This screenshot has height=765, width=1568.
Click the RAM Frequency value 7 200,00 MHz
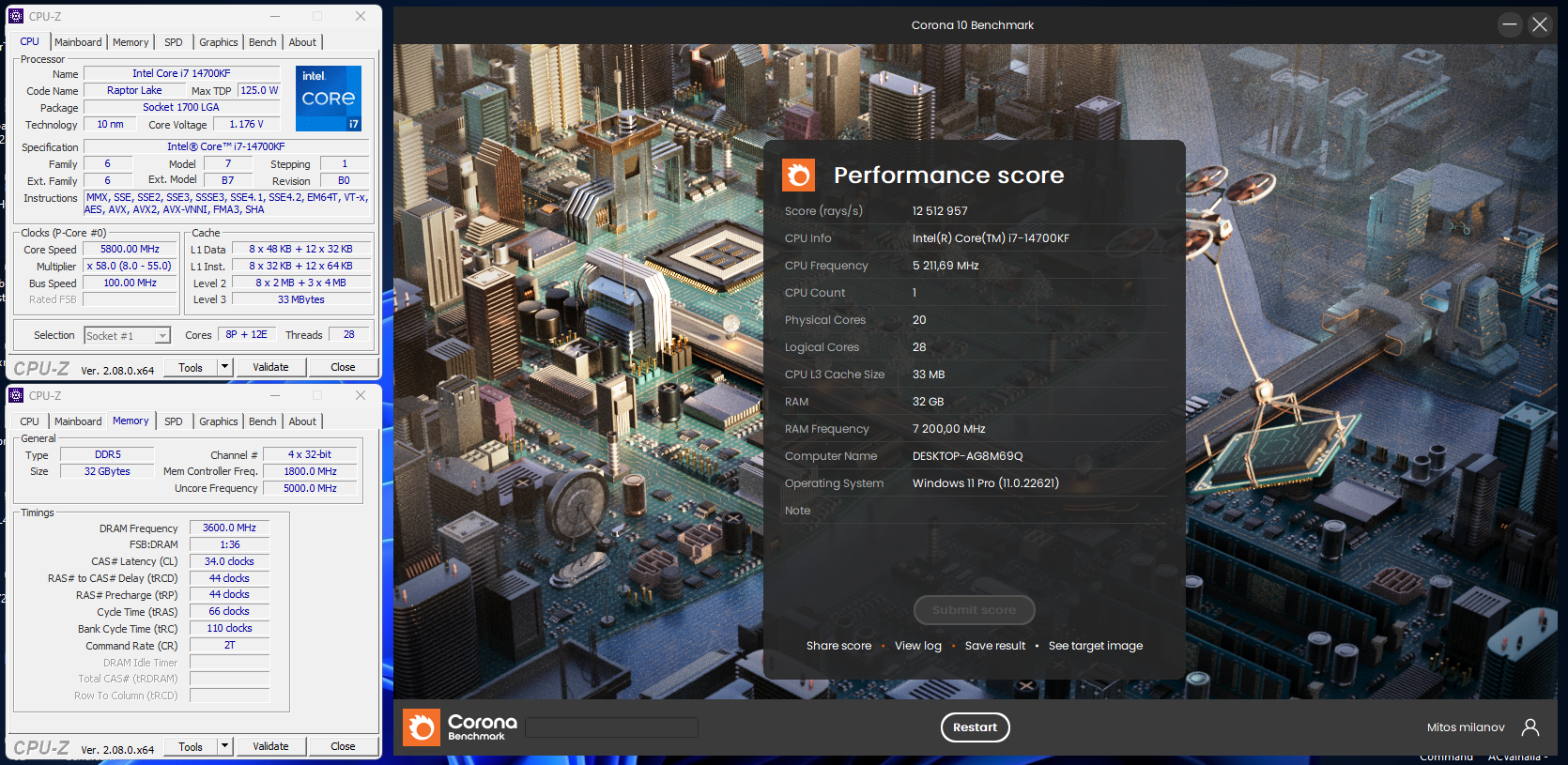point(949,429)
